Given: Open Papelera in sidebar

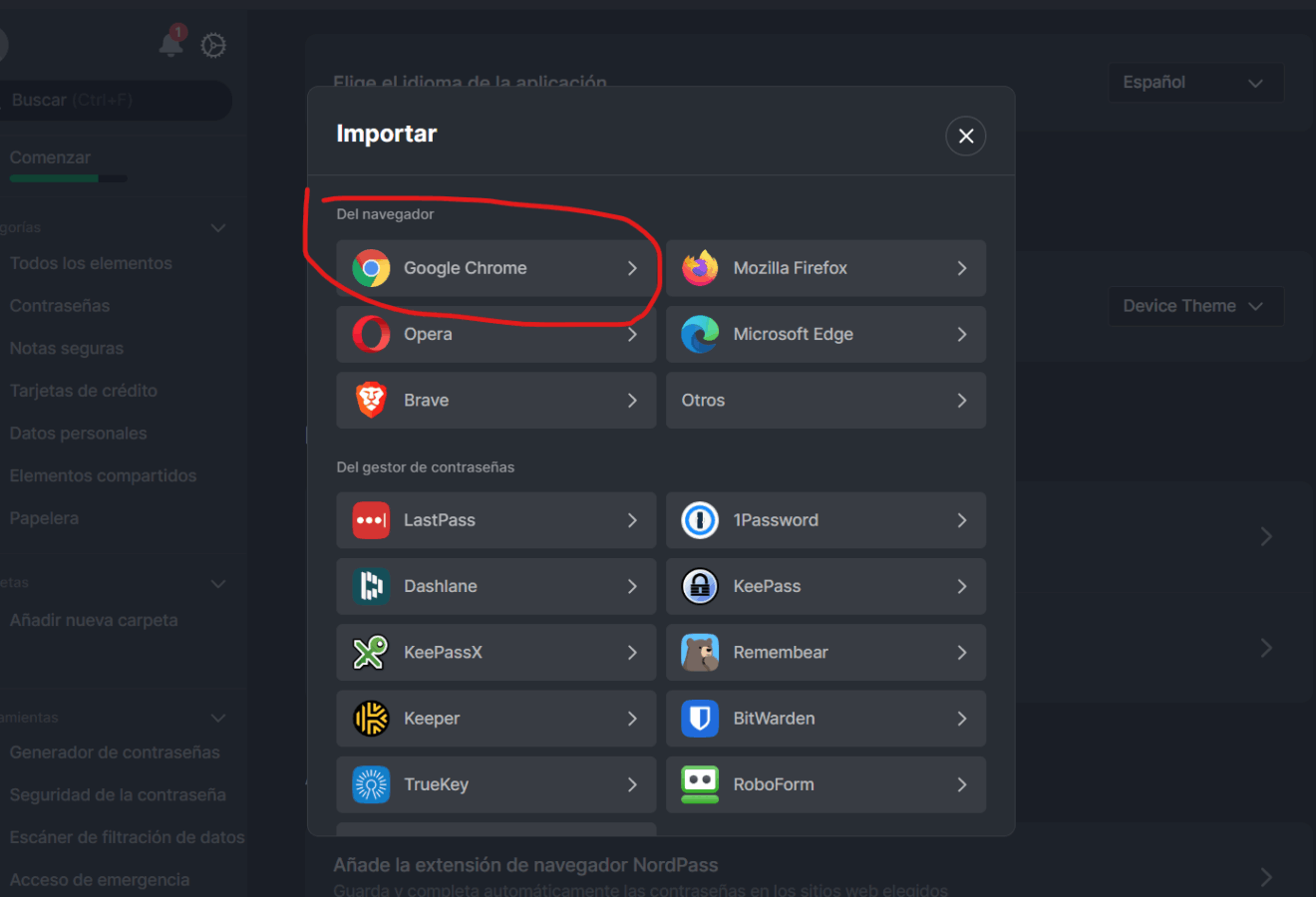Looking at the screenshot, I should pyautogui.click(x=44, y=518).
